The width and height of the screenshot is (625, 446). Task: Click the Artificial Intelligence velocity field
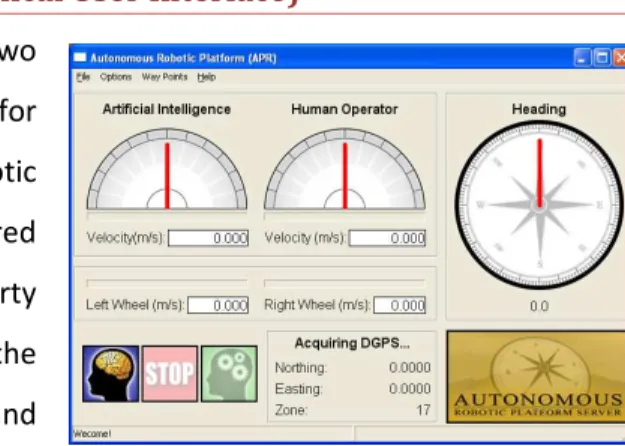click(x=208, y=238)
